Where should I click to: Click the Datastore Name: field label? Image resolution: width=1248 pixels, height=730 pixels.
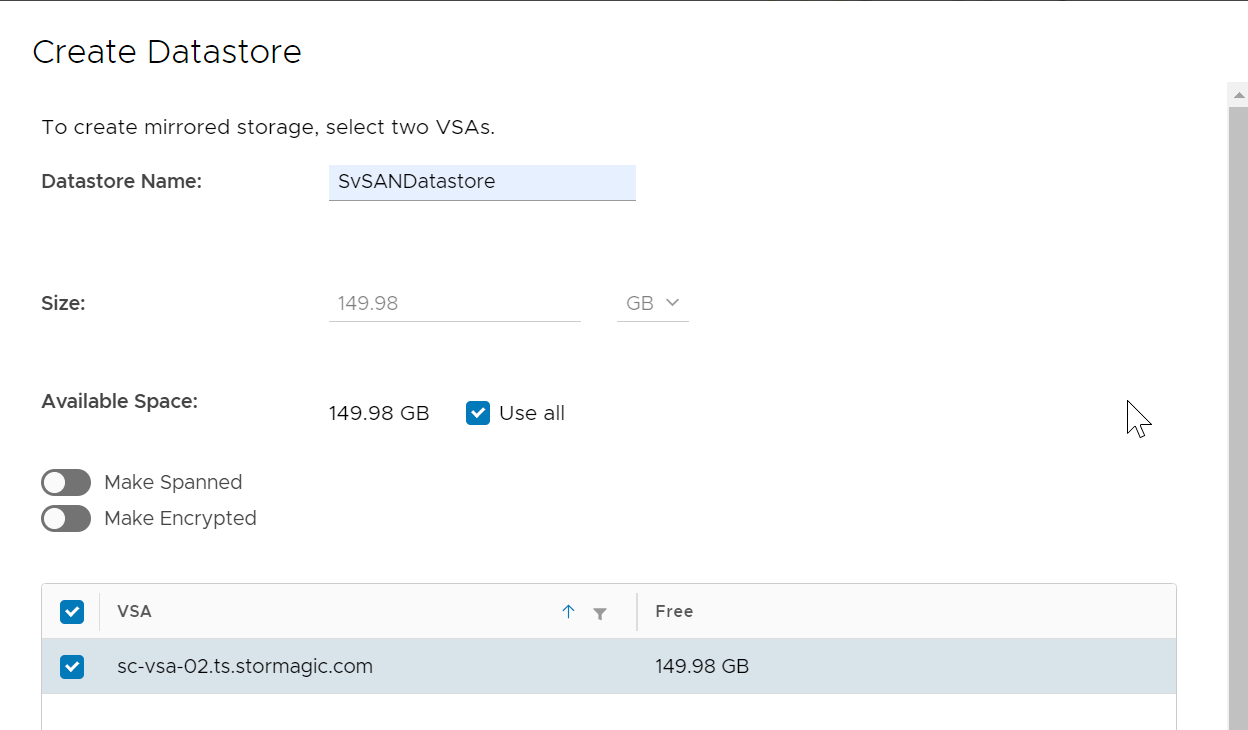pos(122,181)
